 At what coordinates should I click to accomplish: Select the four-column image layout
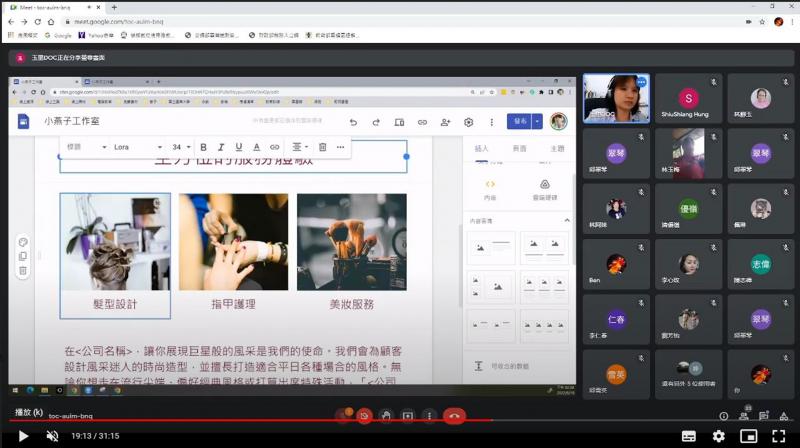pyautogui.click(x=544, y=326)
